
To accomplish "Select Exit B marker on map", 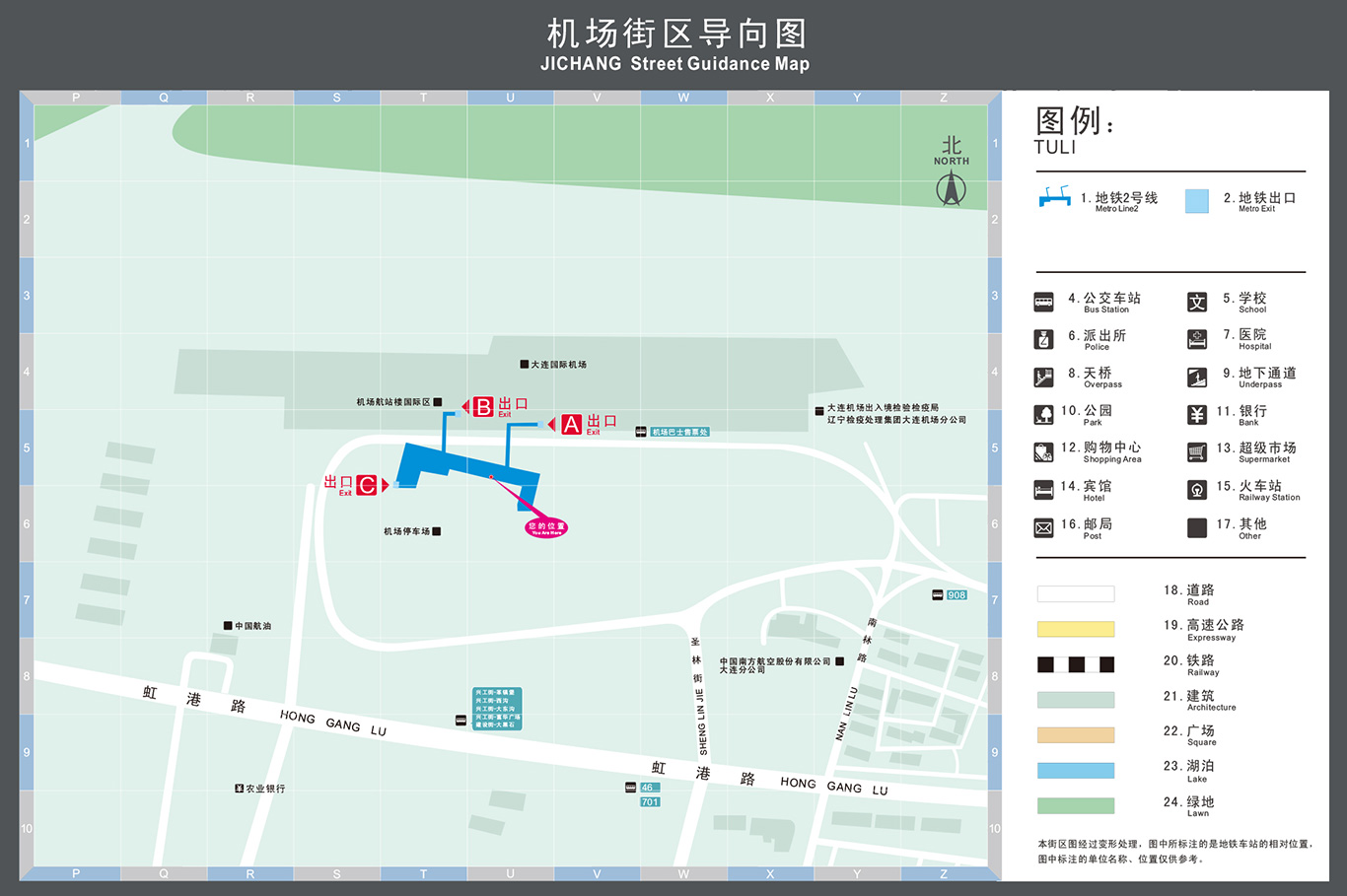I will click(x=483, y=407).
